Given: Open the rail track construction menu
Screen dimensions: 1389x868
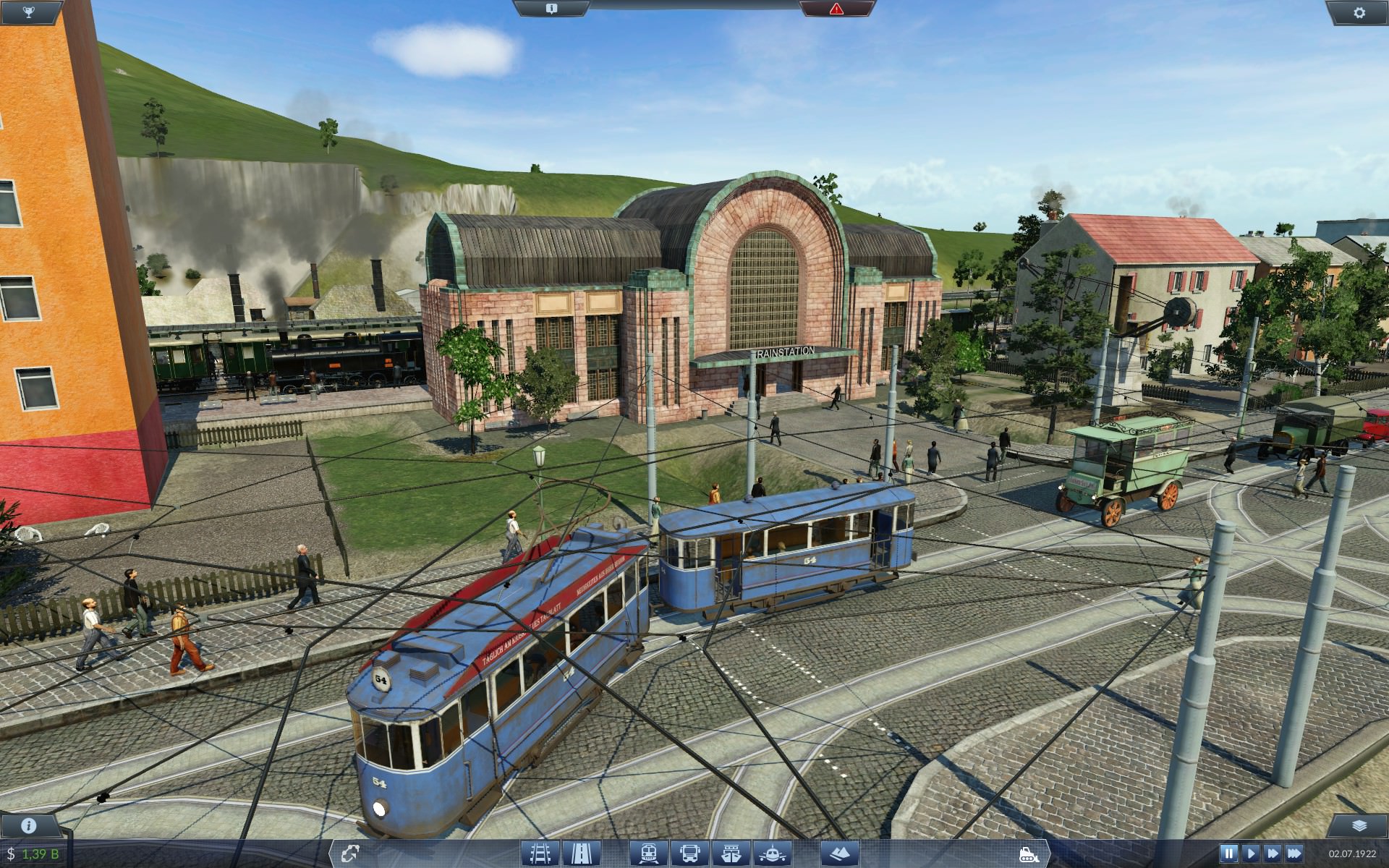Looking at the screenshot, I should pos(541,854).
